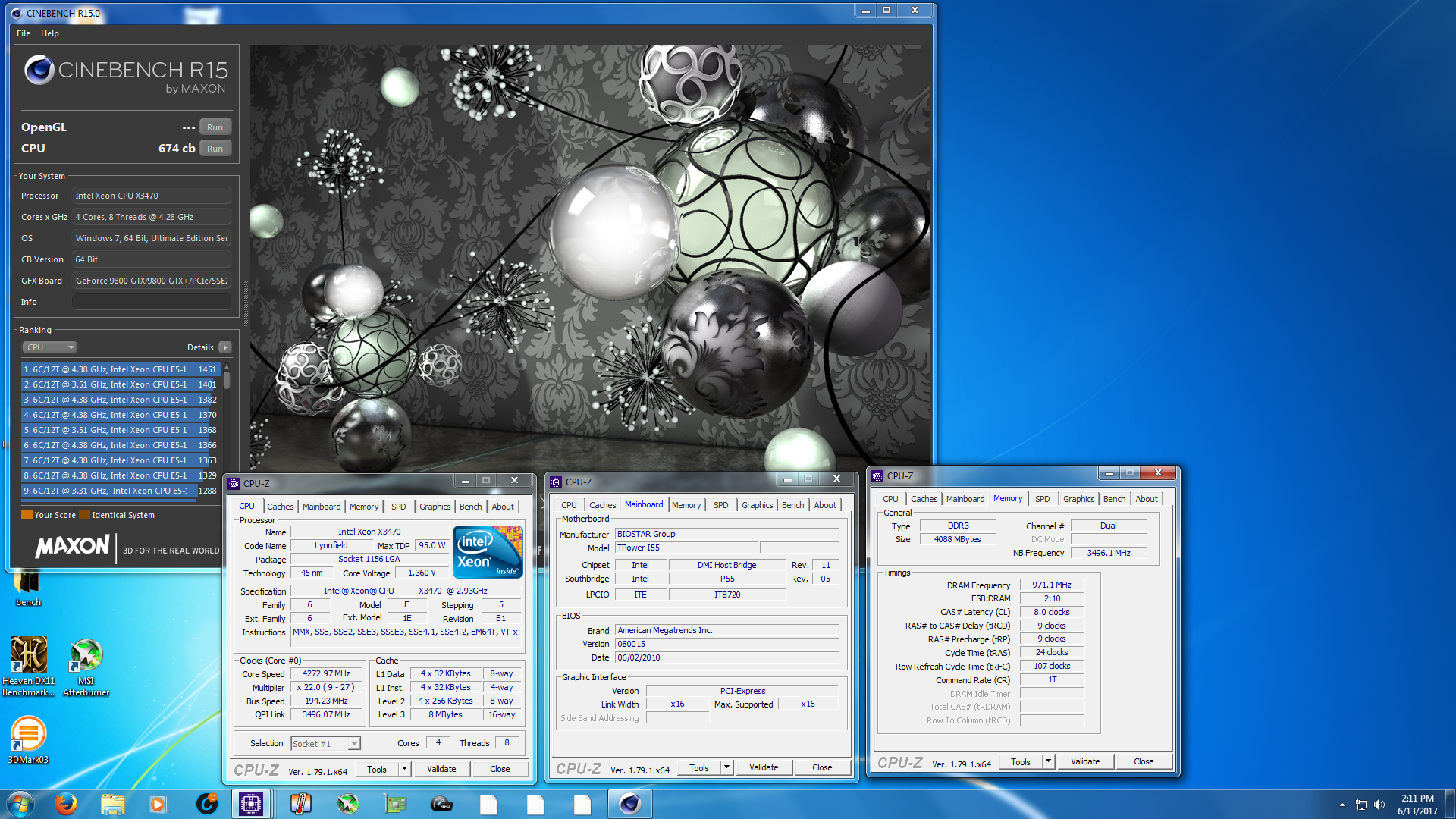Image resolution: width=1456 pixels, height=819 pixels.
Task: Click the Cinebench title bar app icon
Action: click(x=16, y=13)
